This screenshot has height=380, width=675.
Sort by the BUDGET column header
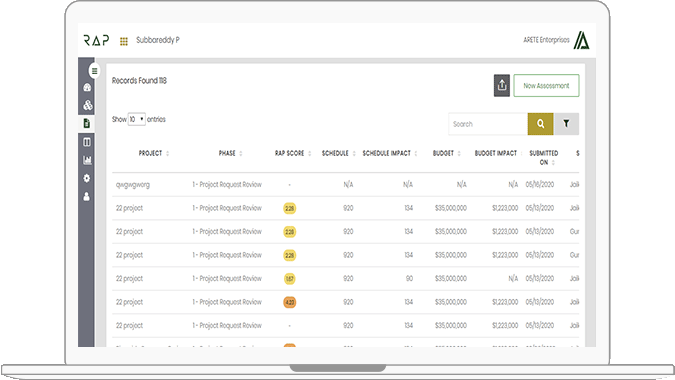[x=446, y=153]
